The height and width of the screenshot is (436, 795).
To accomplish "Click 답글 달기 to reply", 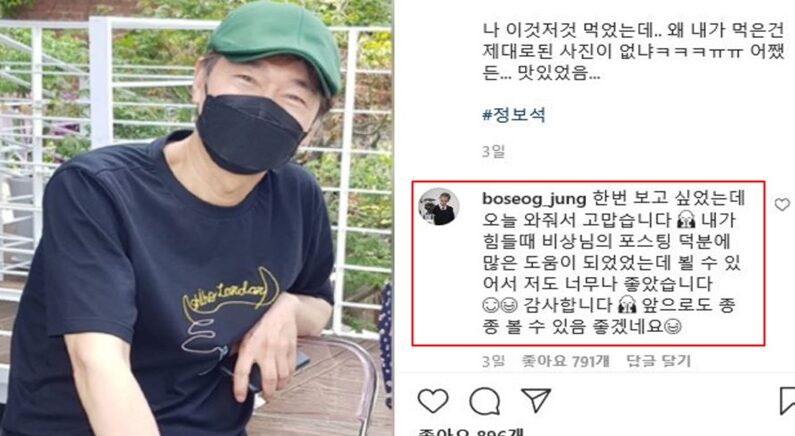I will (x=659, y=361).
